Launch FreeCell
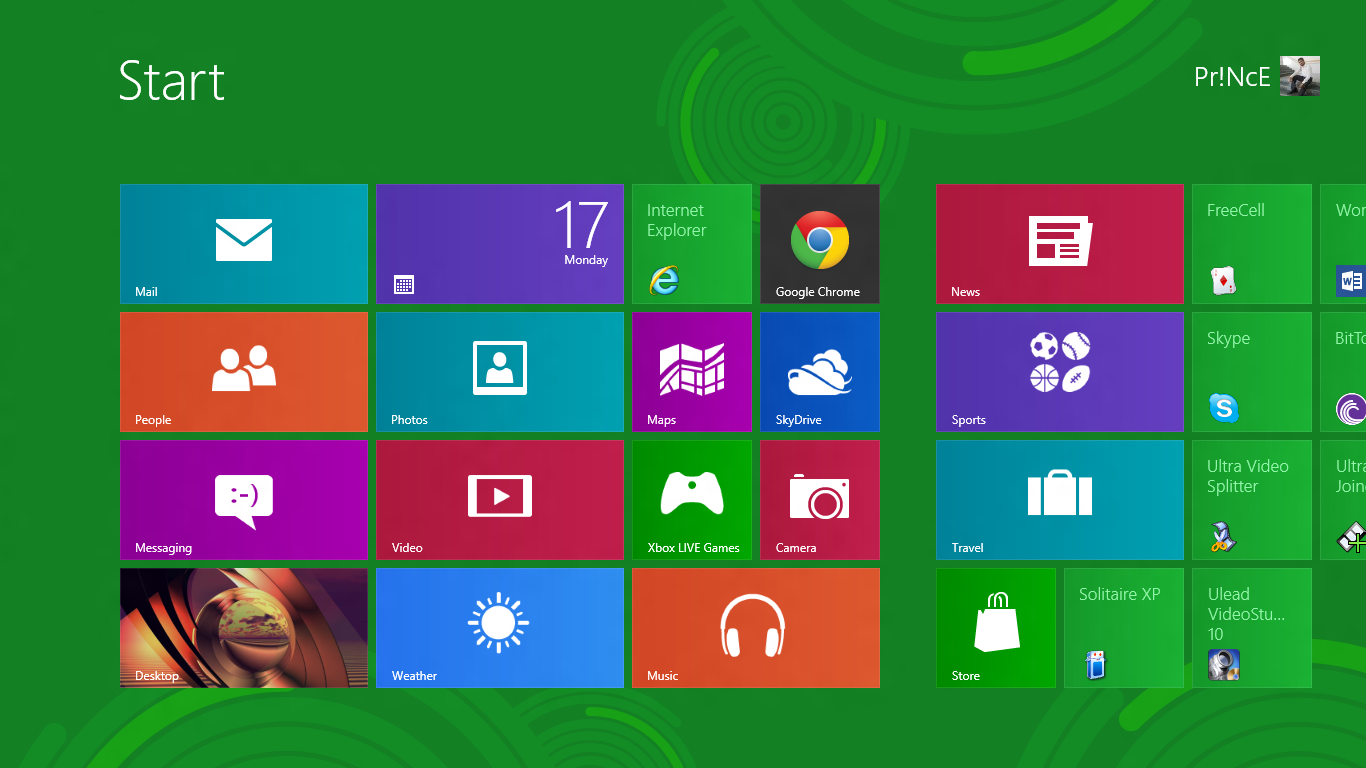This screenshot has width=1366, height=768. coord(1251,243)
